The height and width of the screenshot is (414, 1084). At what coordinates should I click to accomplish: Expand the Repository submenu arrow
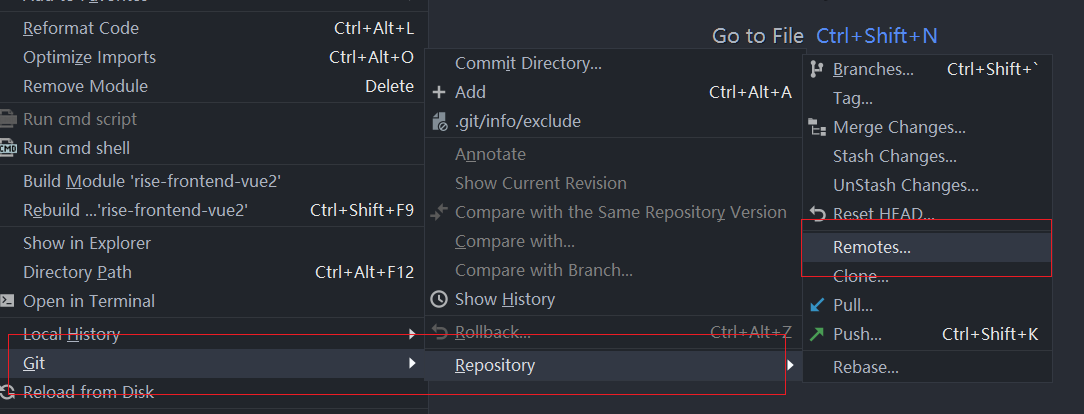coord(790,365)
